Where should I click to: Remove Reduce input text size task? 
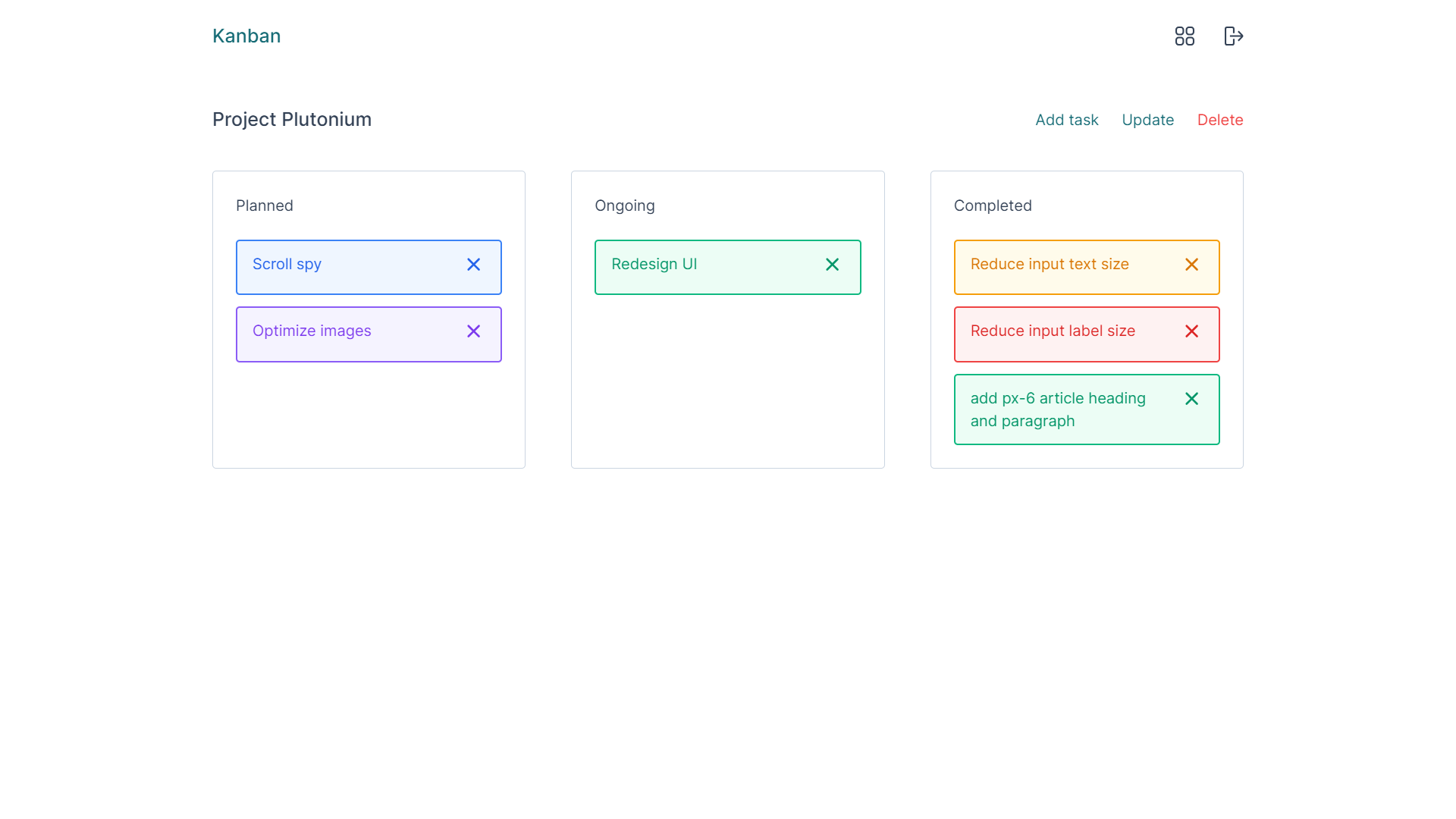[x=1191, y=264]
